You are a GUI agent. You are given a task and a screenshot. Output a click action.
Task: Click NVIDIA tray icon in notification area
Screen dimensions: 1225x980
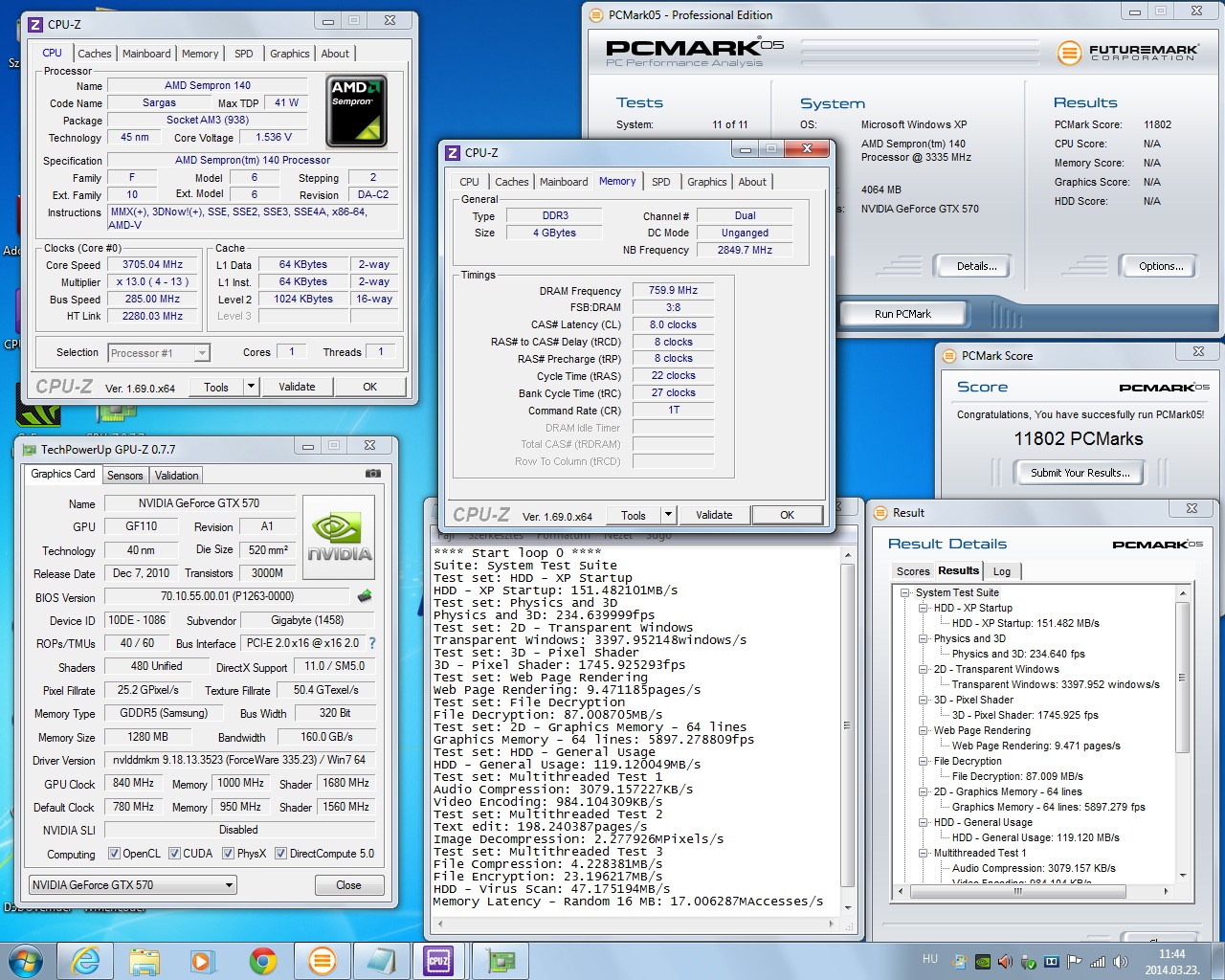point(983,962)
